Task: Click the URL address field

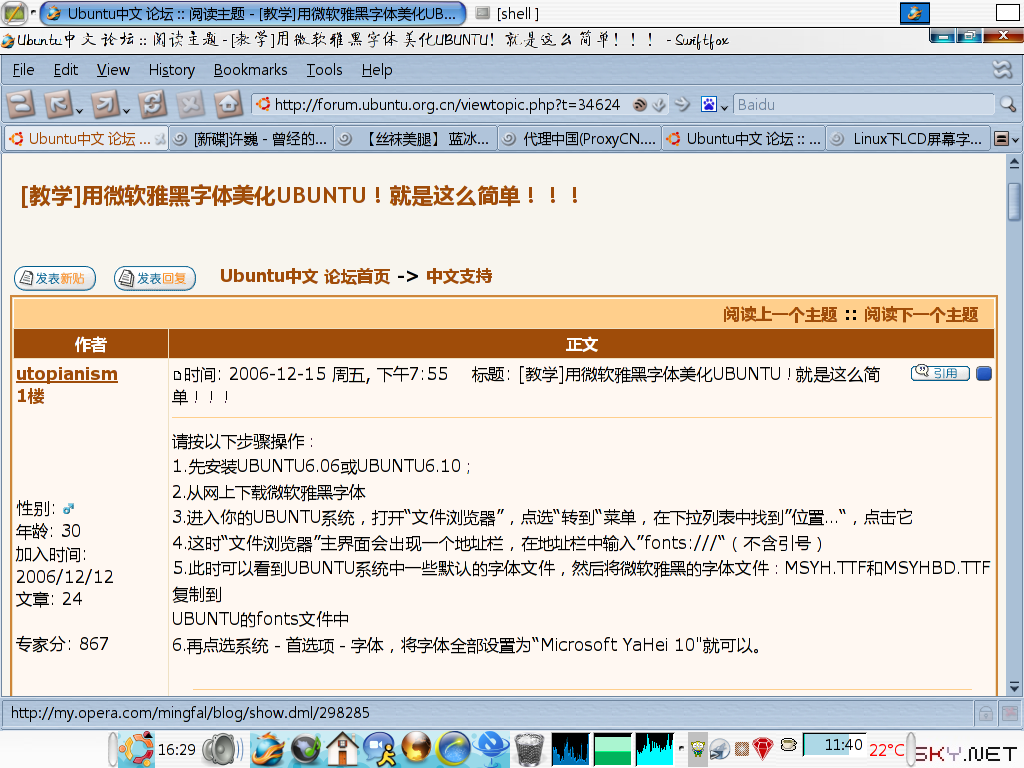Action: pyautogui.click(x=447, y=104)
